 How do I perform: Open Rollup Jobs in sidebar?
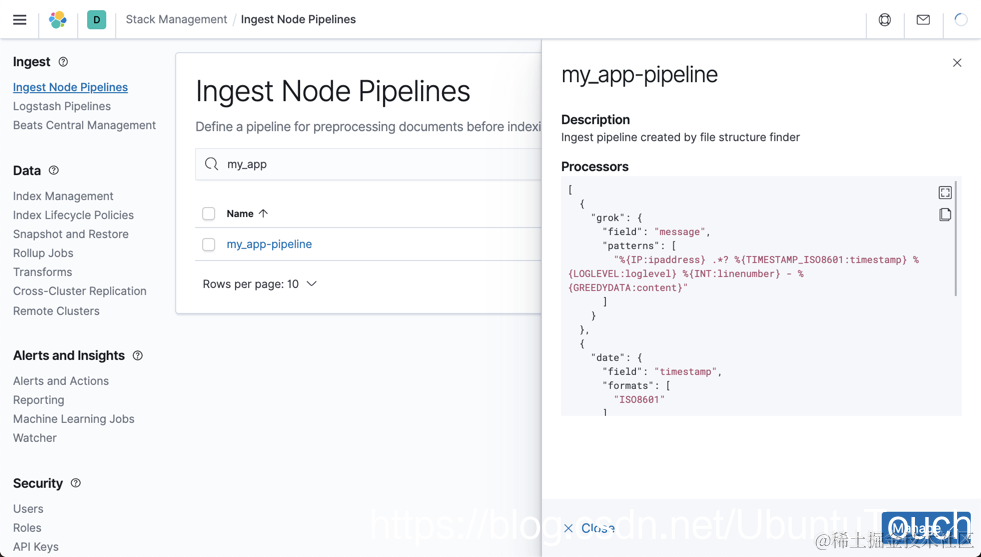coord(43,253)
